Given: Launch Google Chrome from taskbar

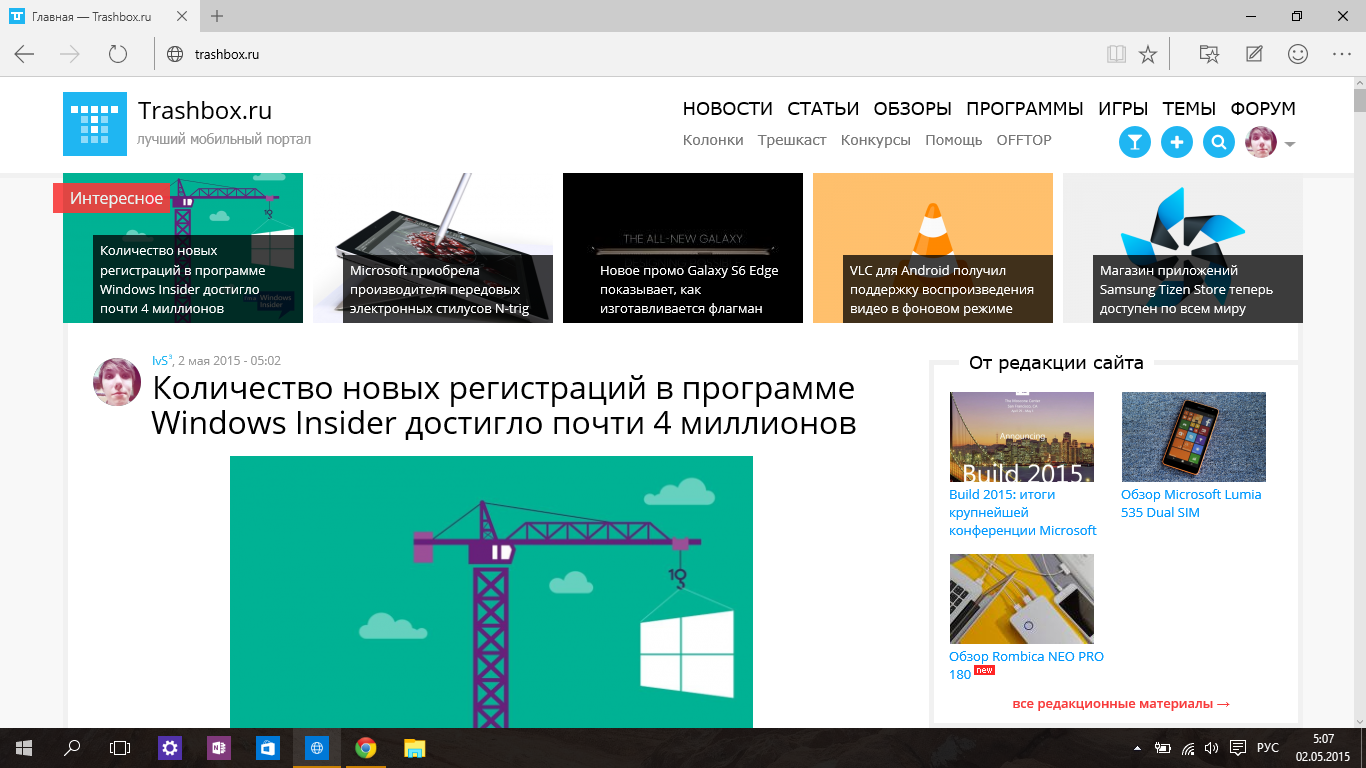Looking at the screenshot, I should coord(366,747).
